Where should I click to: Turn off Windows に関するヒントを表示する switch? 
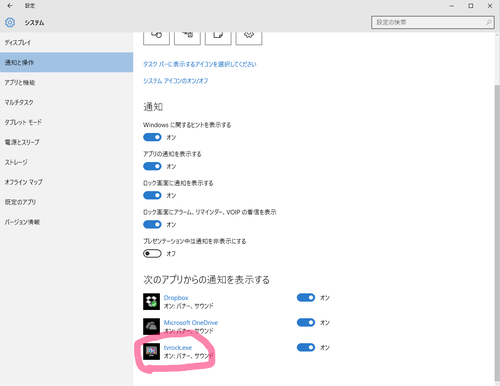(x=152, y=137)
